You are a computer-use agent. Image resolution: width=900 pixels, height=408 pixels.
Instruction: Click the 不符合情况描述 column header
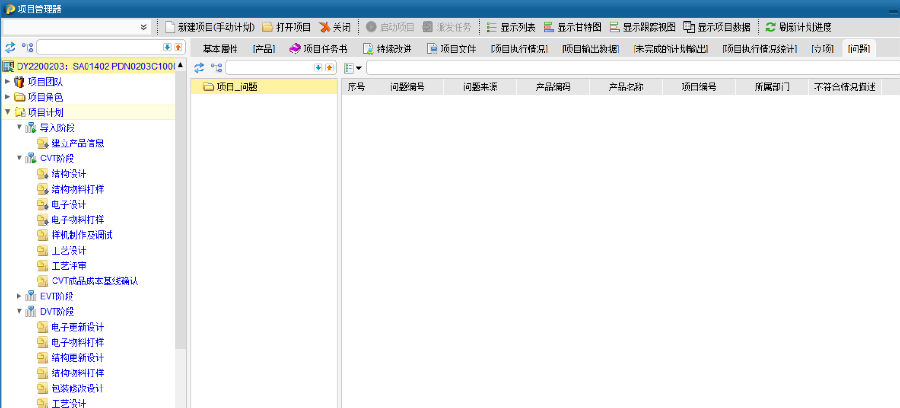pos(844,87)
